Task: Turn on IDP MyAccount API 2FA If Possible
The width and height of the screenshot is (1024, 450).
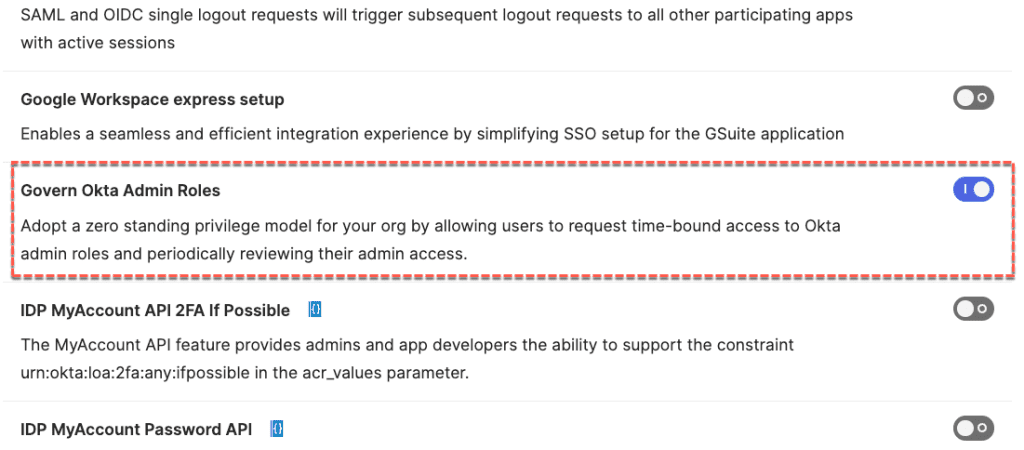Action: tap(973, 309)
